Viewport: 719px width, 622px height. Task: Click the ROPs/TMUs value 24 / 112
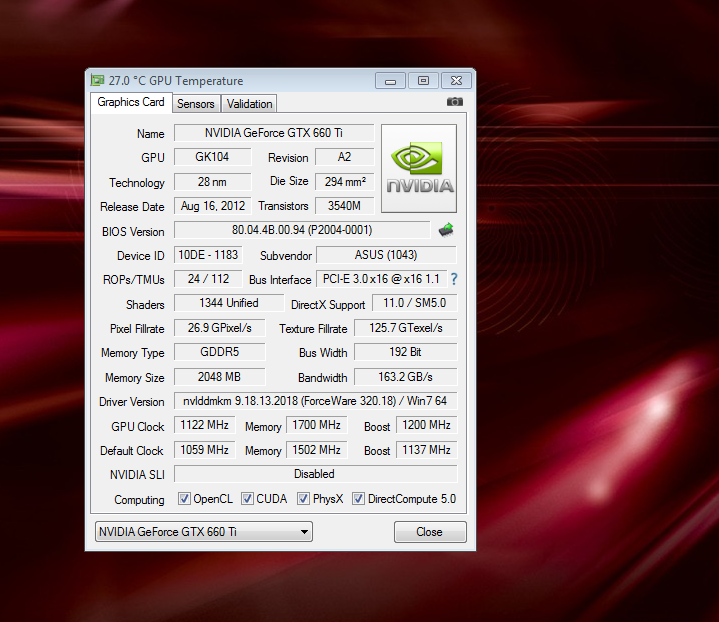click(208, 279)
